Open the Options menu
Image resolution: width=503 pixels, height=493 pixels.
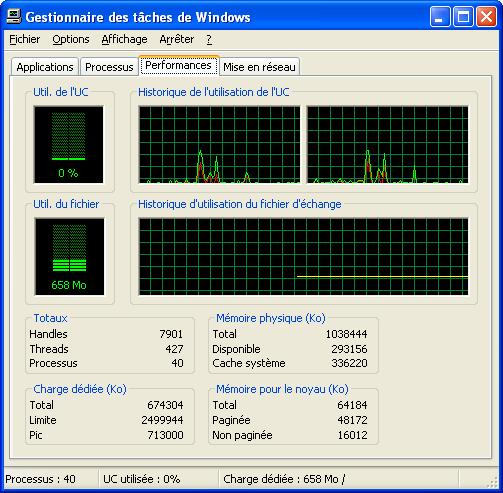[x=71, y=39]
